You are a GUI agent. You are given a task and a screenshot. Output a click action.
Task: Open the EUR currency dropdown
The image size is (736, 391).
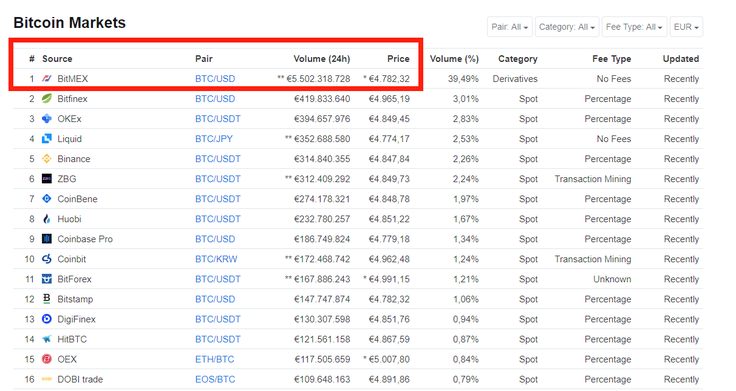[x=686, y=27]
